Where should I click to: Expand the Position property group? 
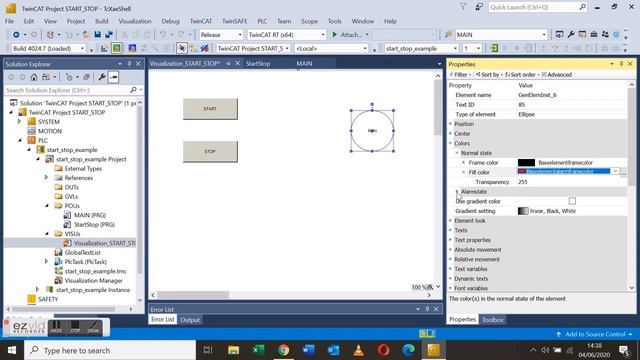[x=451, y=124]
